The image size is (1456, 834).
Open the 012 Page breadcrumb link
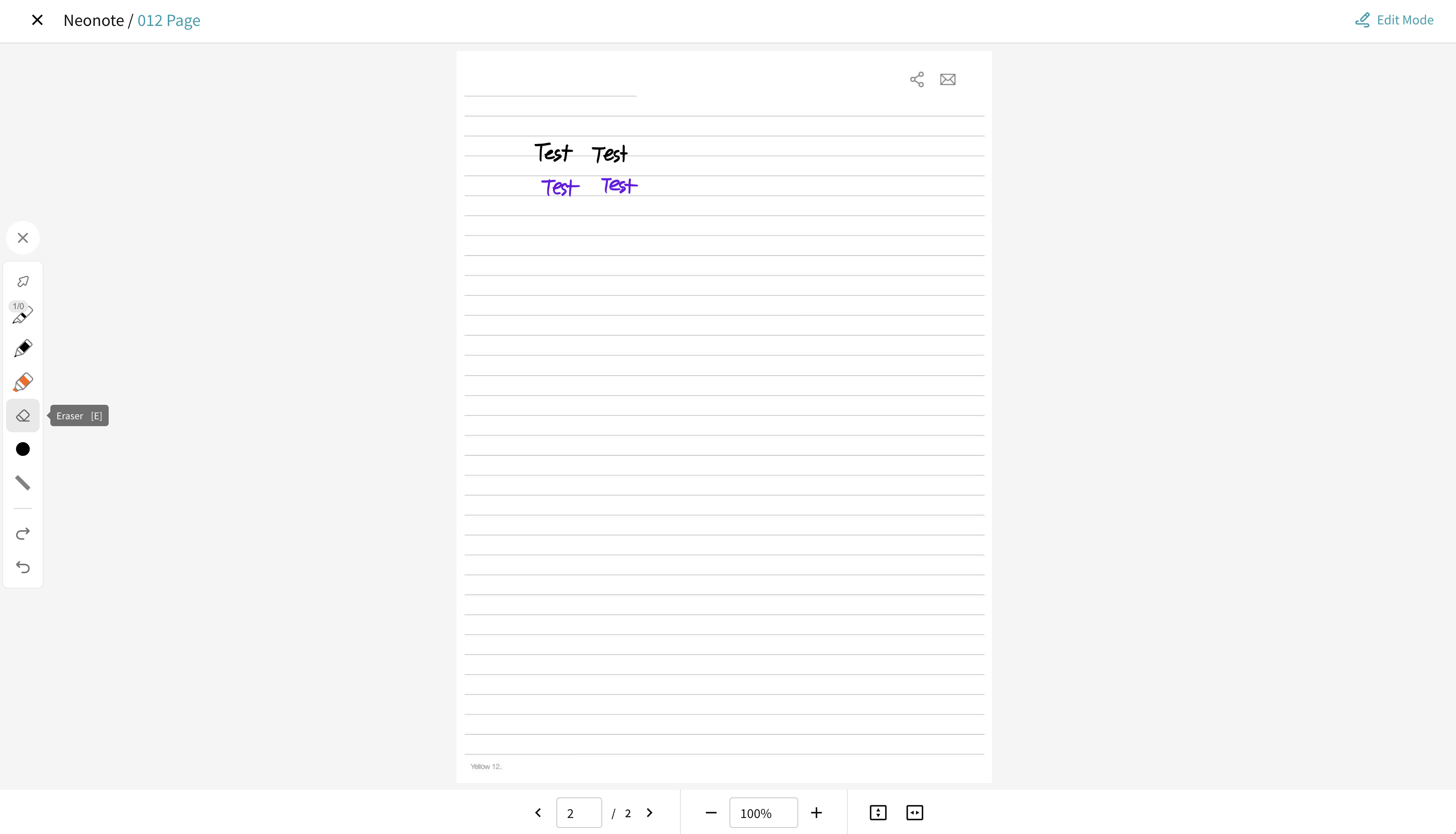(169, 20)
